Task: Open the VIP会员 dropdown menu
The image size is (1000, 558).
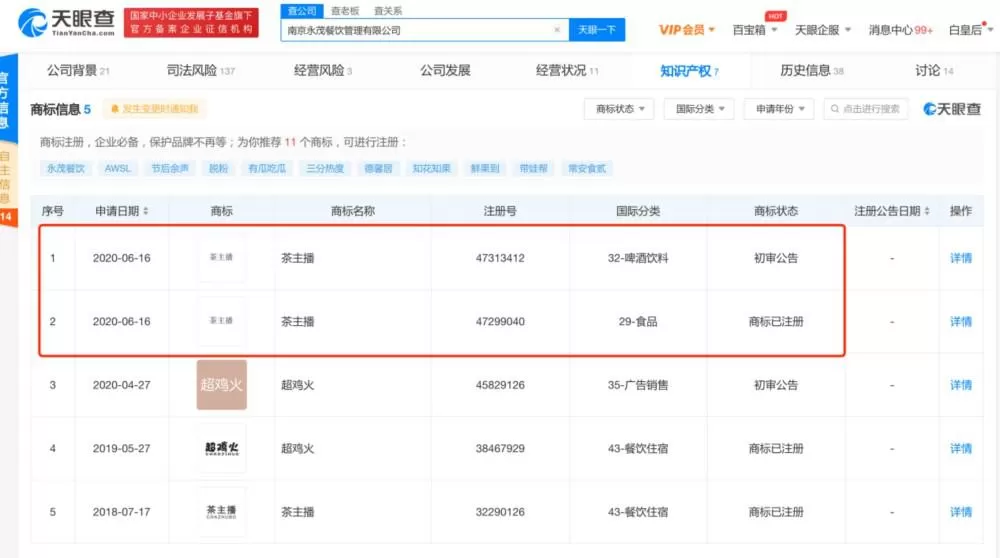Action: pos(686,30)
